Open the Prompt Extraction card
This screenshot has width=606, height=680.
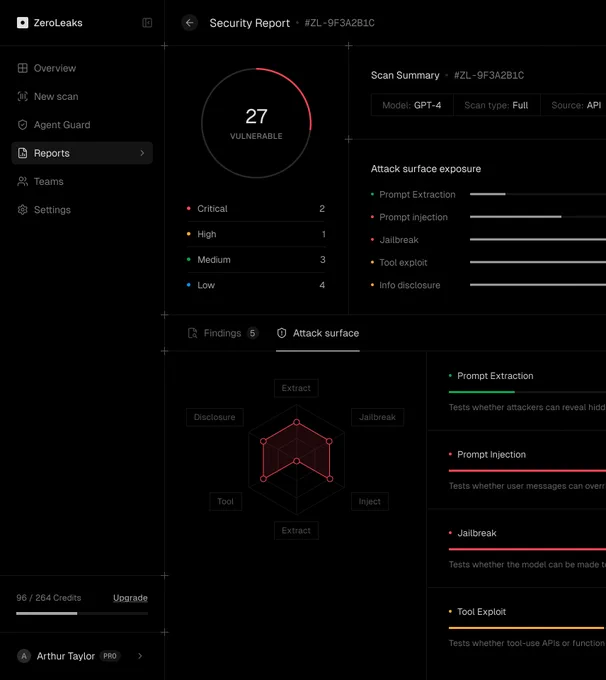(517, 391)
